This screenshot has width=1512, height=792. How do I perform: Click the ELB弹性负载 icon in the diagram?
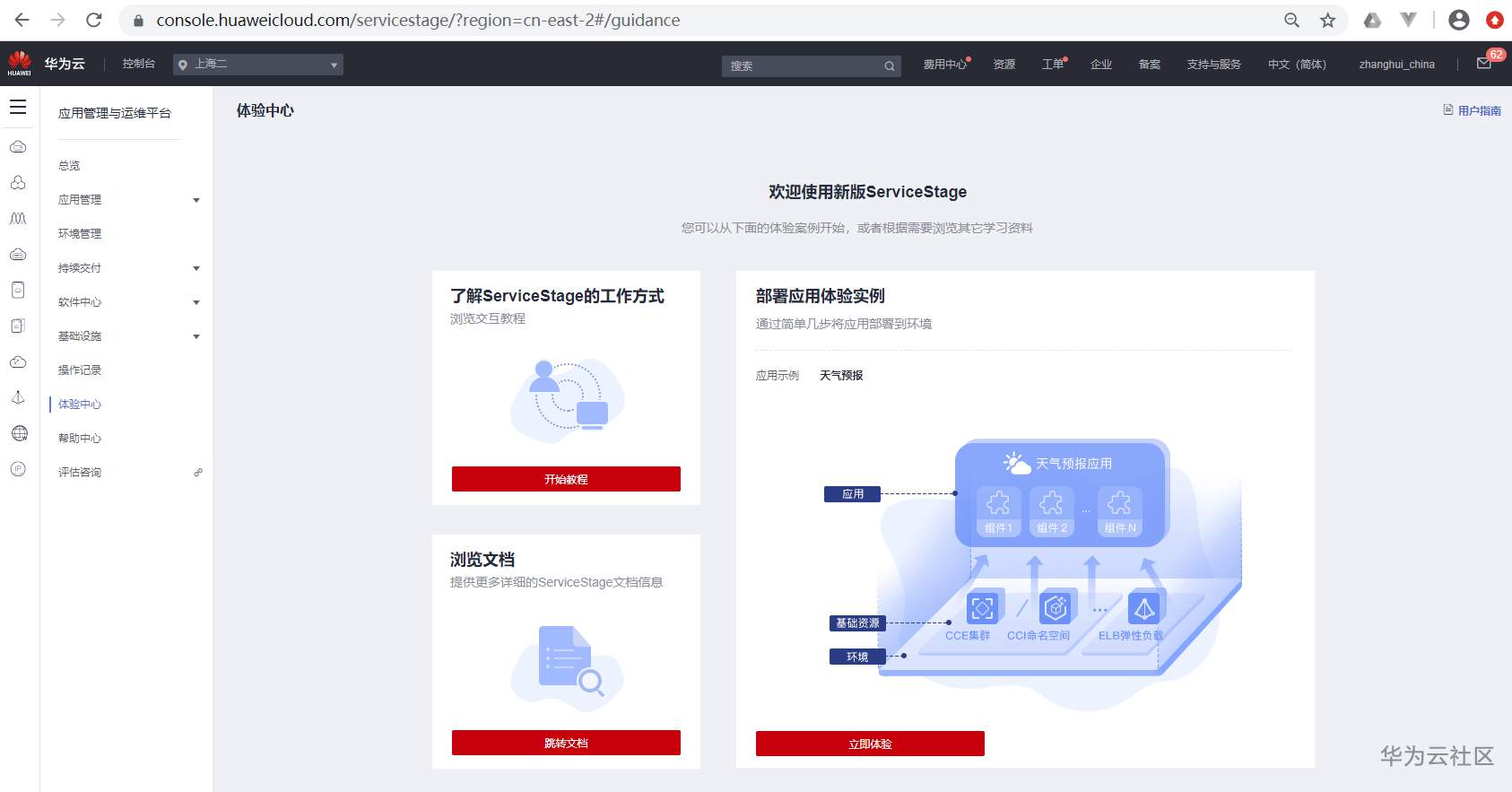(x=1144, y=608)
